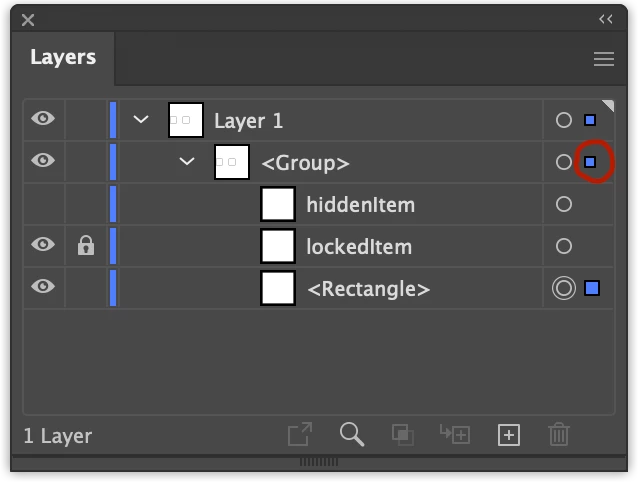Click Export for Screens icon
638x486 pixels.
click(x=299, y=434)
